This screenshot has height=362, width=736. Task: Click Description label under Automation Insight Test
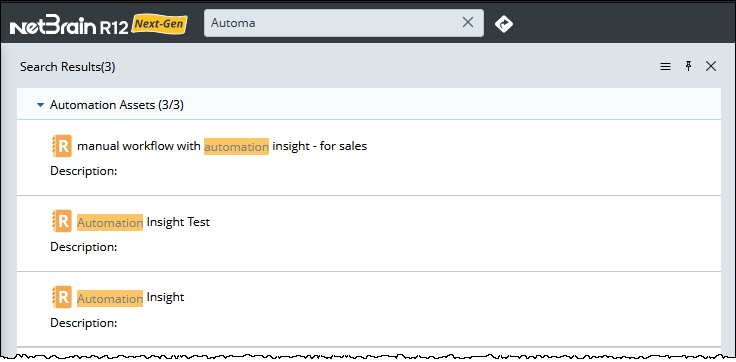(x=84, y=247)
